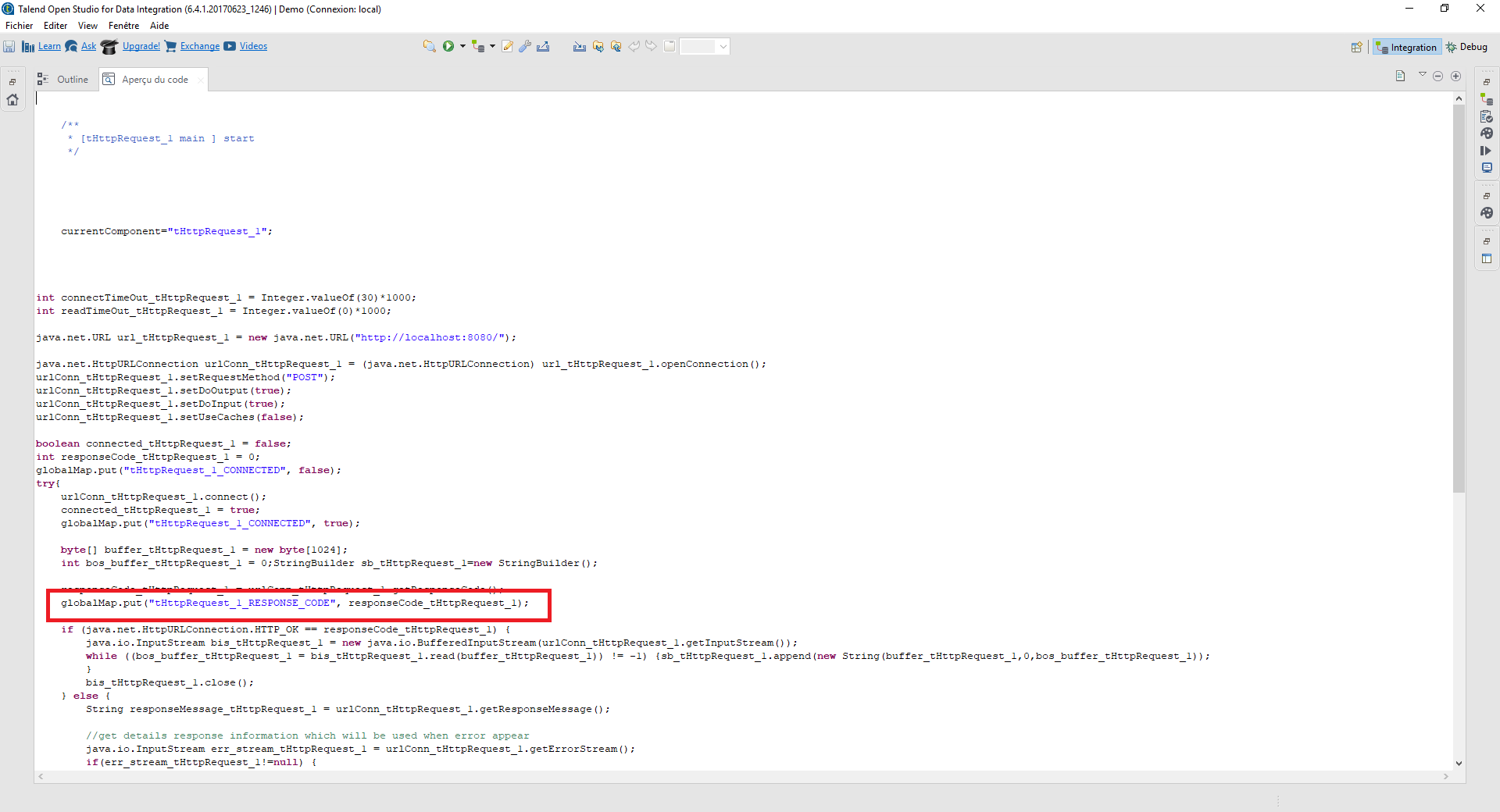The width and height of the screenshot is (1500, 812).
Task: Click the edit pencil notepad toolbar icon
Action: (x=507, y=46)
